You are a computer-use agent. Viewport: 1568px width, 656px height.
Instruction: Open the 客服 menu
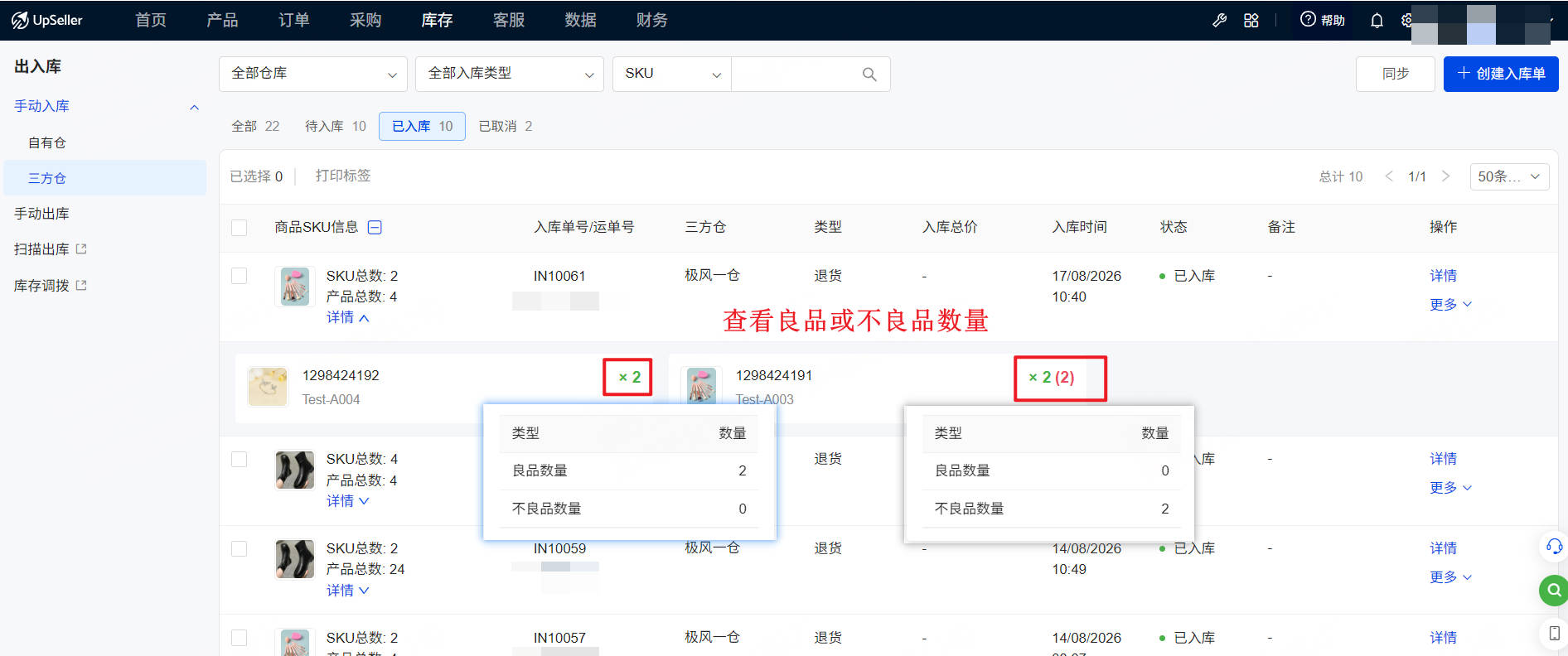(x=509, y=20)
